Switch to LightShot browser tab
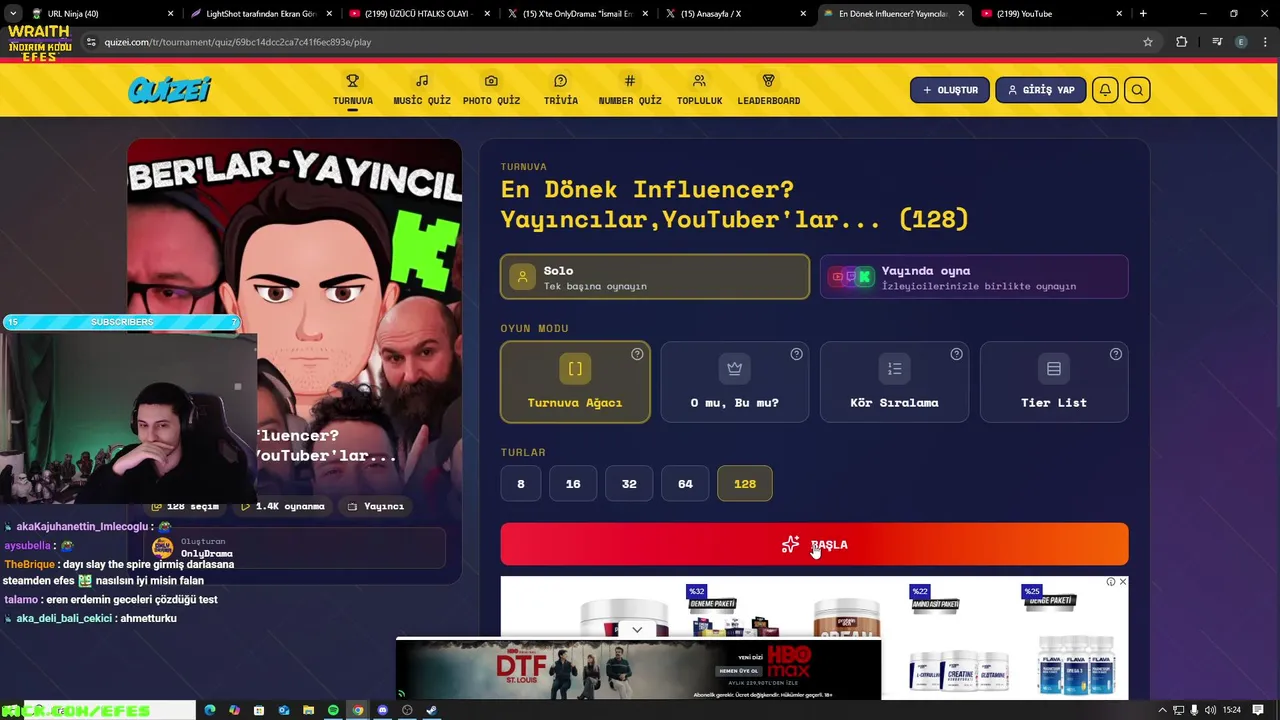Viewport: 1280px width, 720px height. [x=260, y=14]
